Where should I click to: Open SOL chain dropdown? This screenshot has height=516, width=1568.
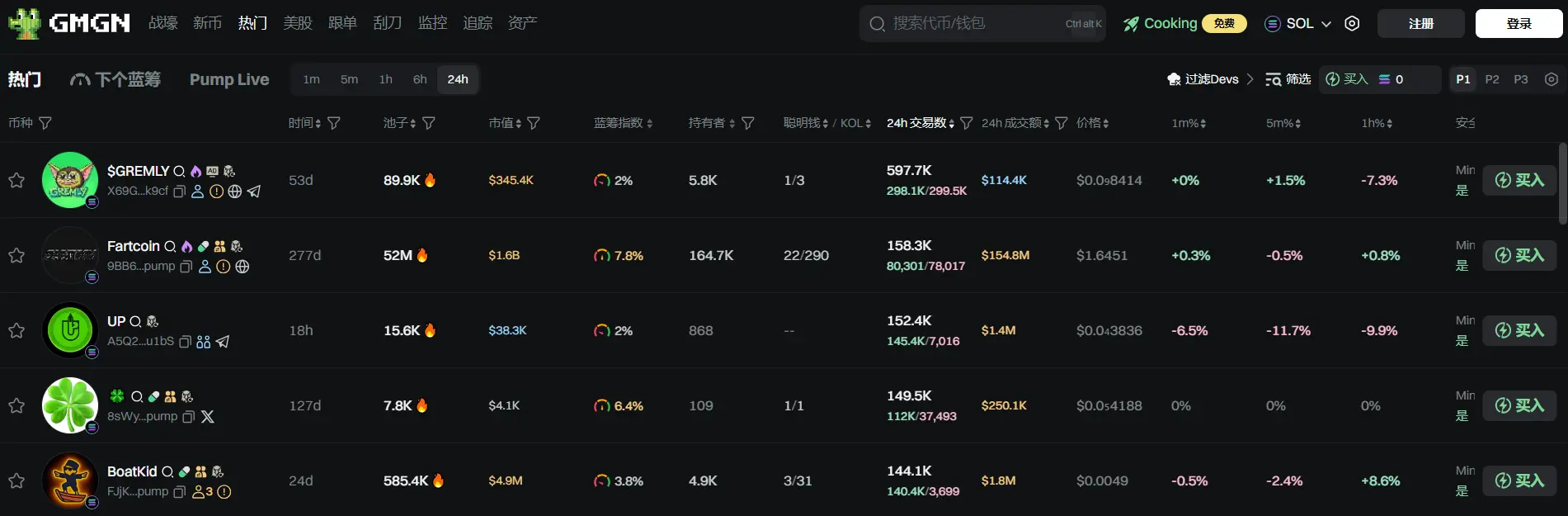[1298, 23]
